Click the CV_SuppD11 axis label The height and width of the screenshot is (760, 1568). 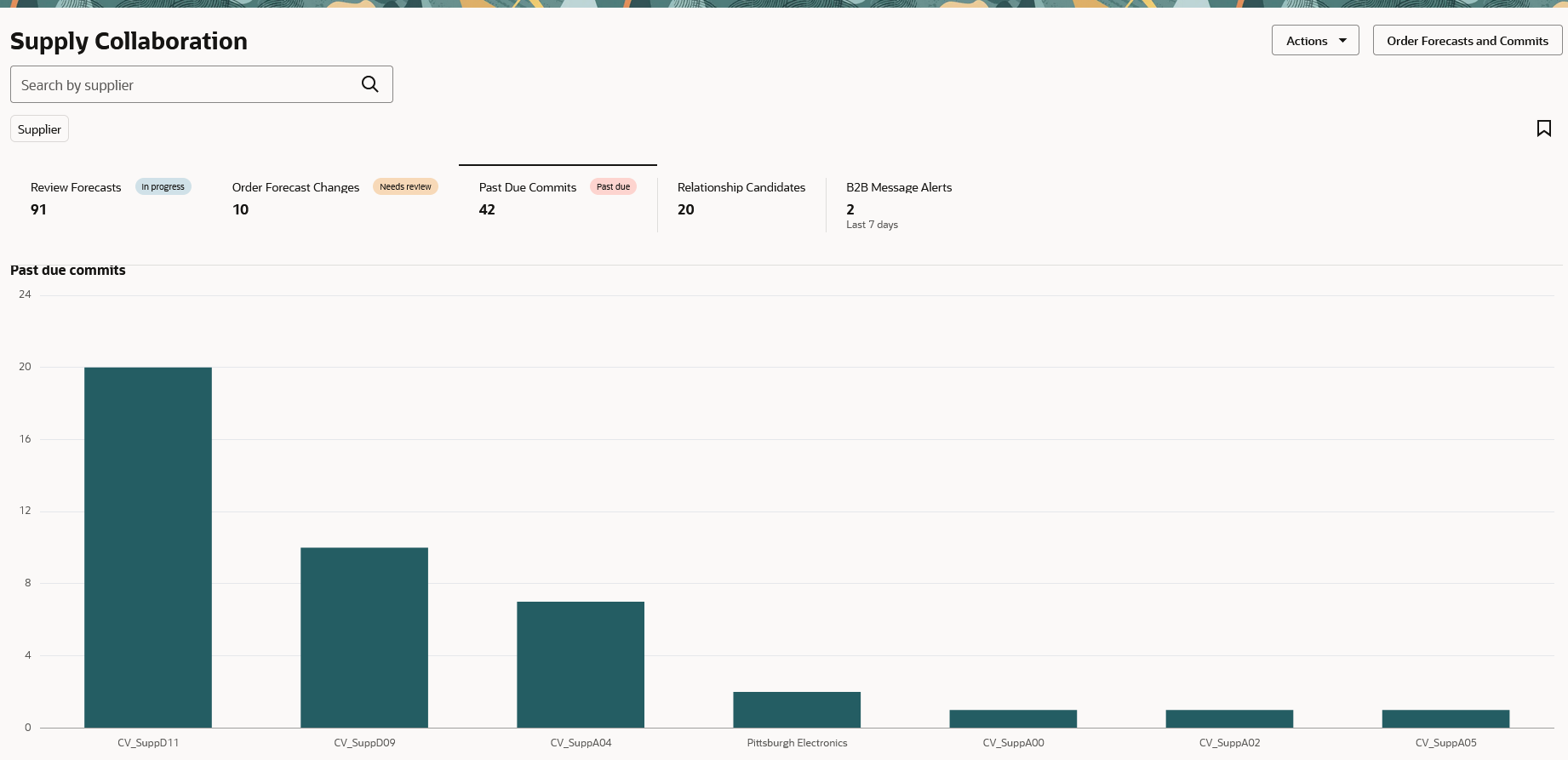click(148, 743)
